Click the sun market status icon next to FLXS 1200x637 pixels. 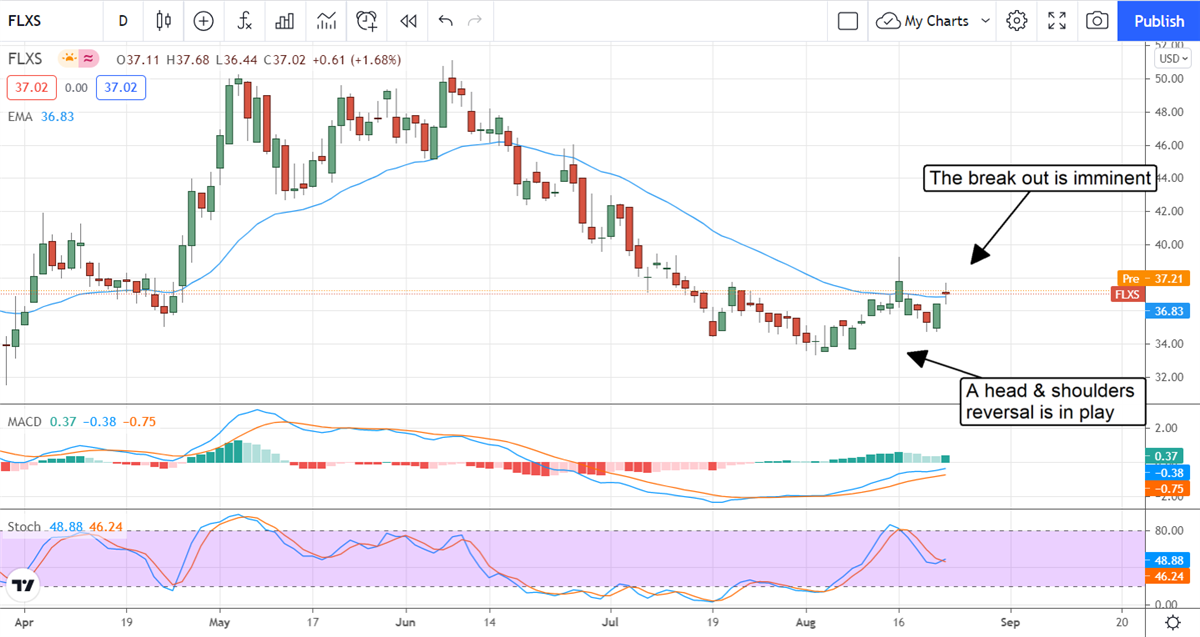(x=68, y=59)
